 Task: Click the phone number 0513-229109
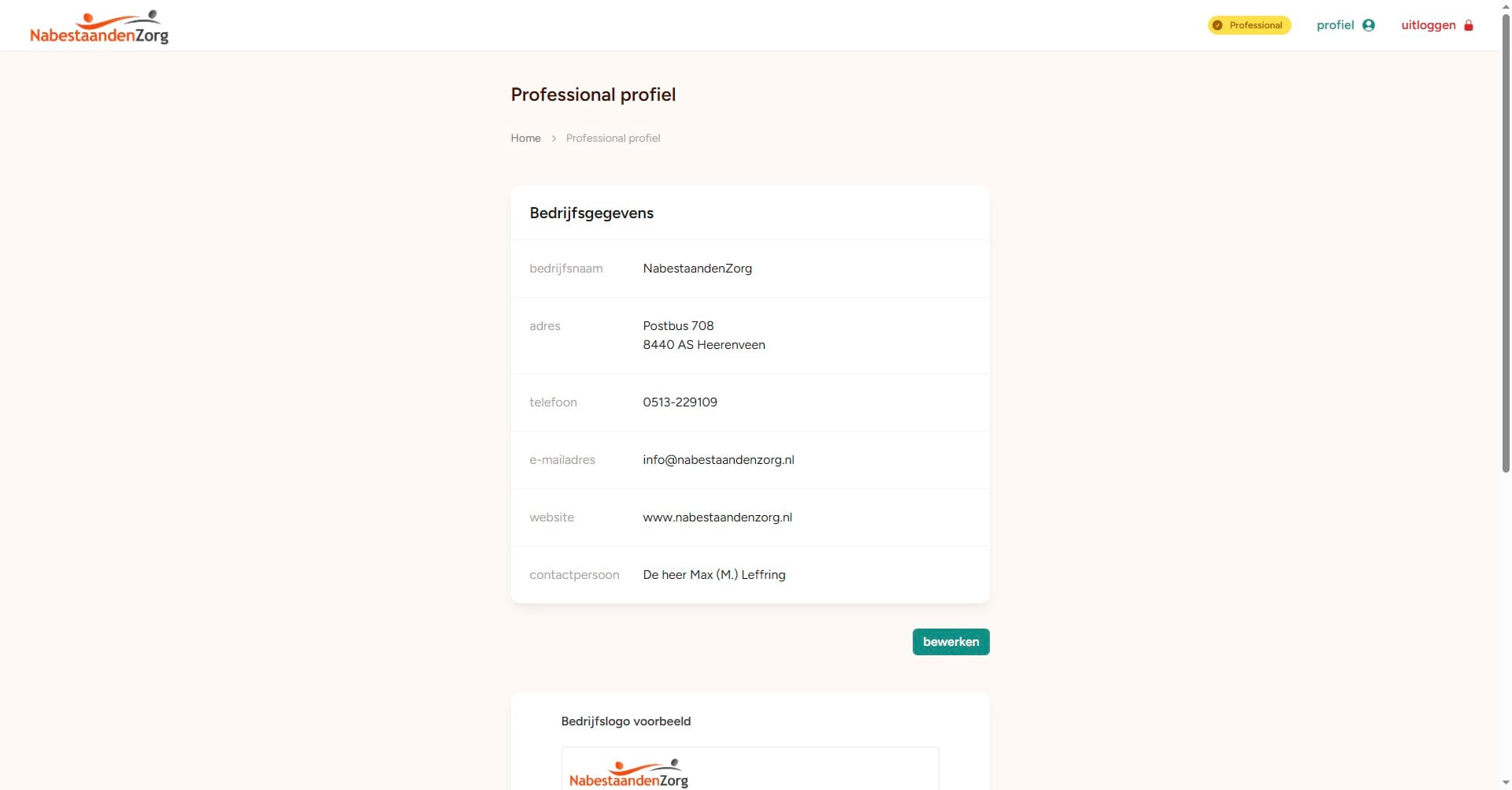680,402
